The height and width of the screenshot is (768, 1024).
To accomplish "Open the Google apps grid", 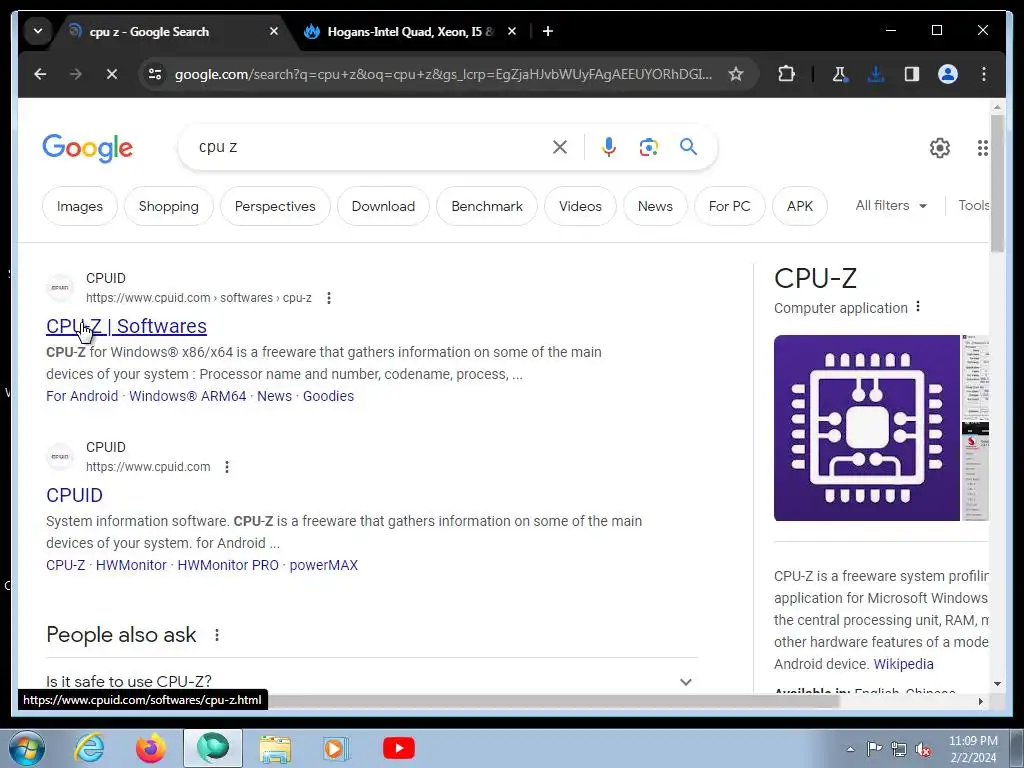I will coord(982,148).
